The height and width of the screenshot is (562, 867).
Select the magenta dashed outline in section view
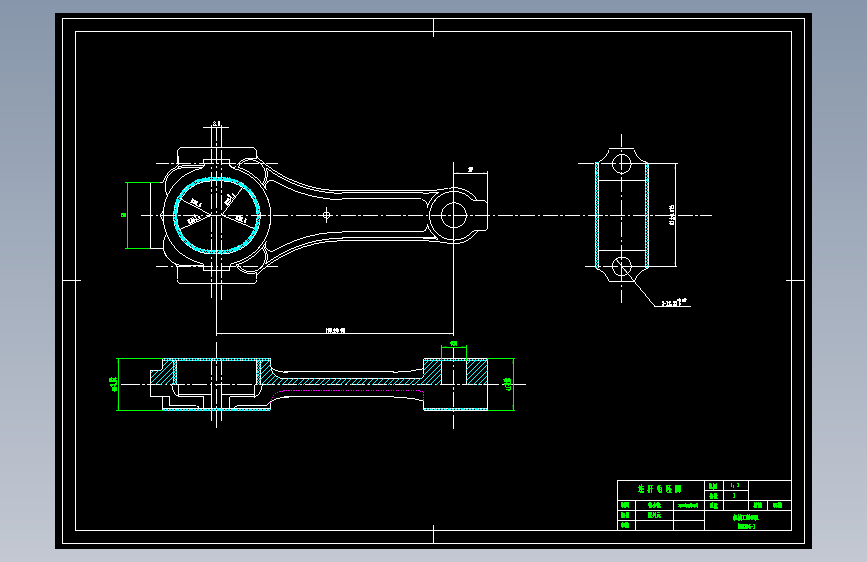click(x=348, y=395)
